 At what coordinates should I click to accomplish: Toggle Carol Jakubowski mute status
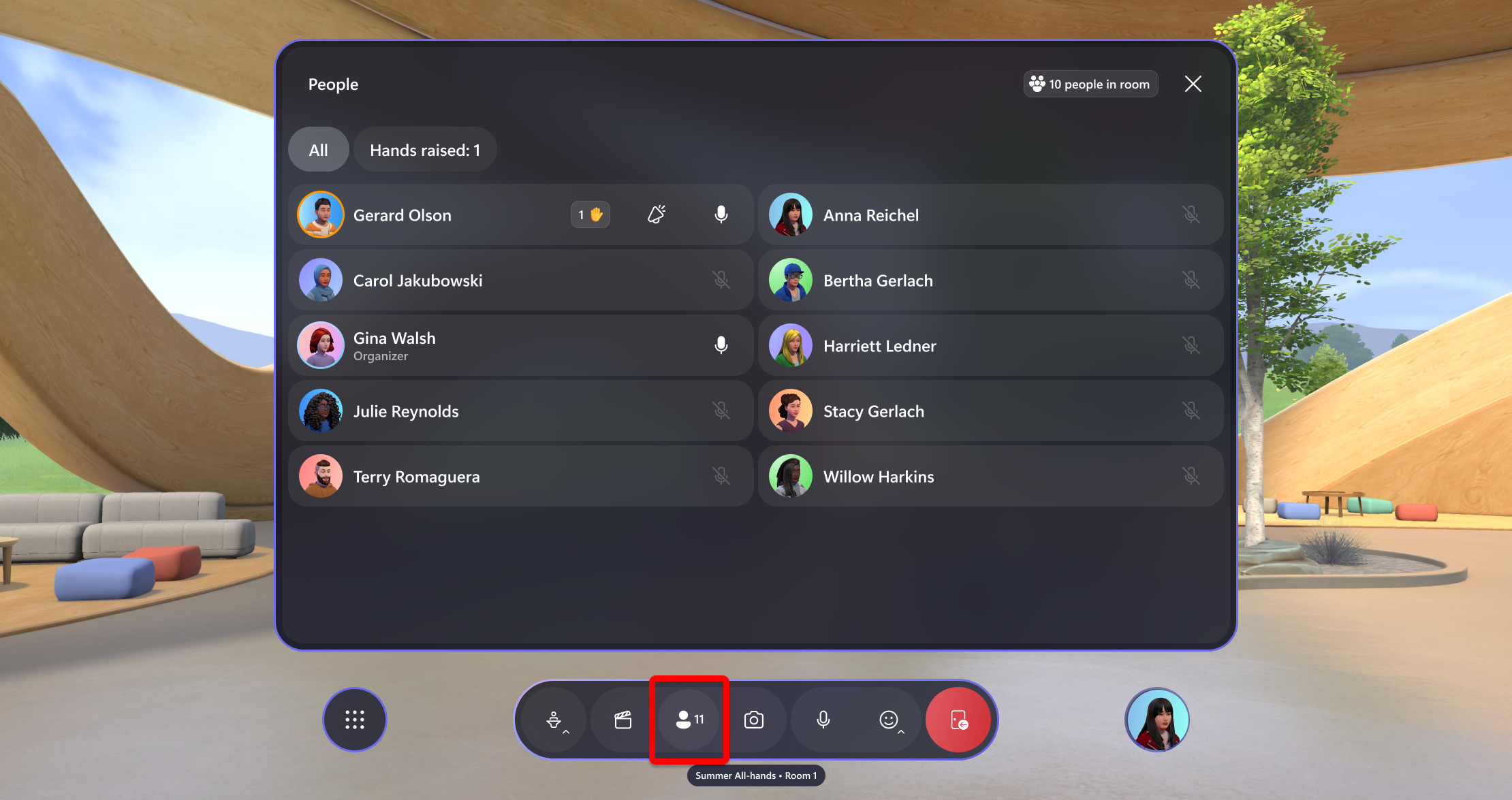click(x=721, y=280)
